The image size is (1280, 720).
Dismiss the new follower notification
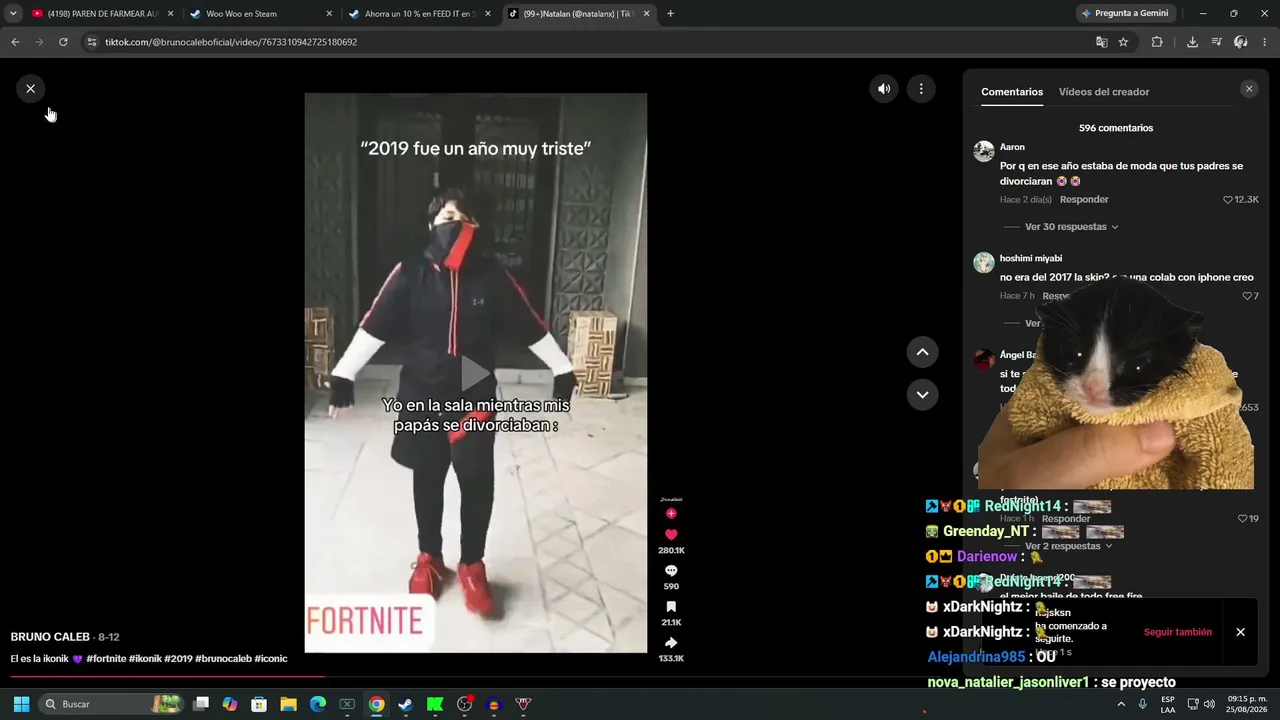click(1240, 632)
